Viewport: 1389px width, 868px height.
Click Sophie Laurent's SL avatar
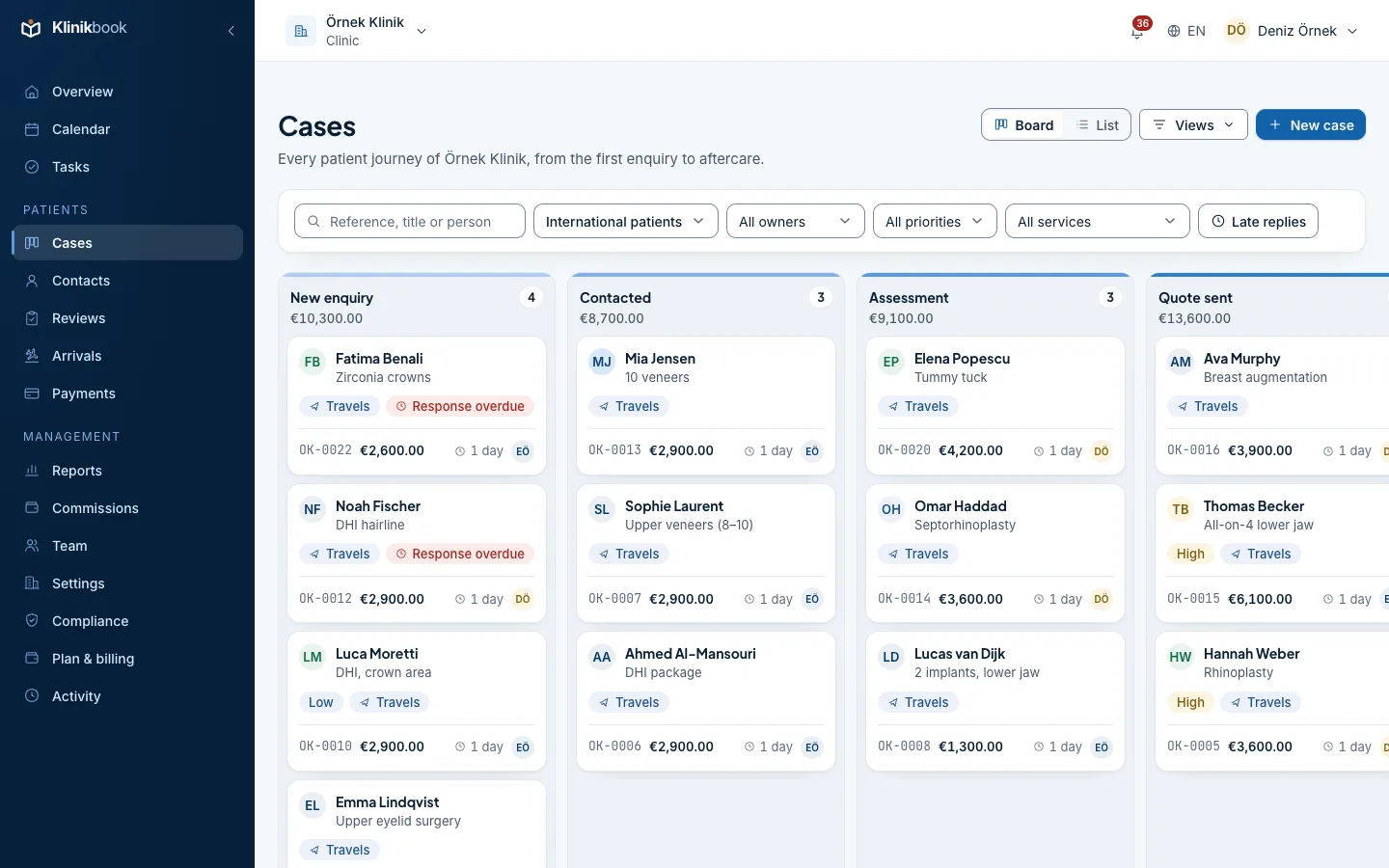(x=602, y=510)
